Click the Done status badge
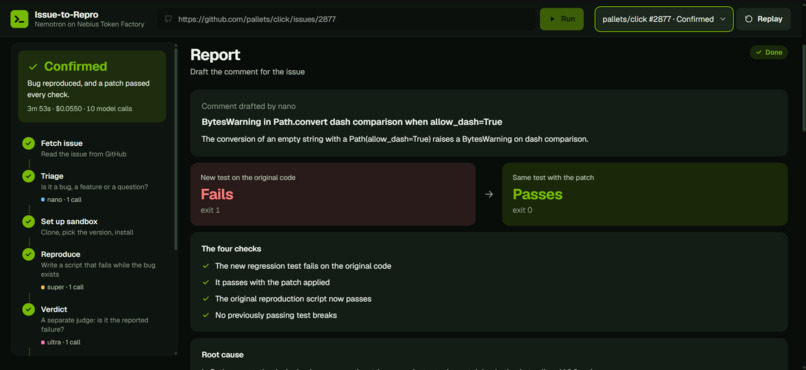 [768, 52]
